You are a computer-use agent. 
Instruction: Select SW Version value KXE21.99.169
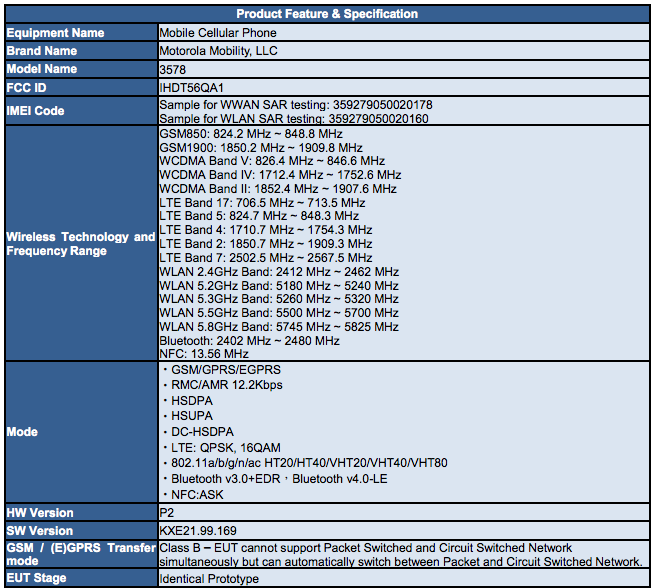click(x=198, y=531)
